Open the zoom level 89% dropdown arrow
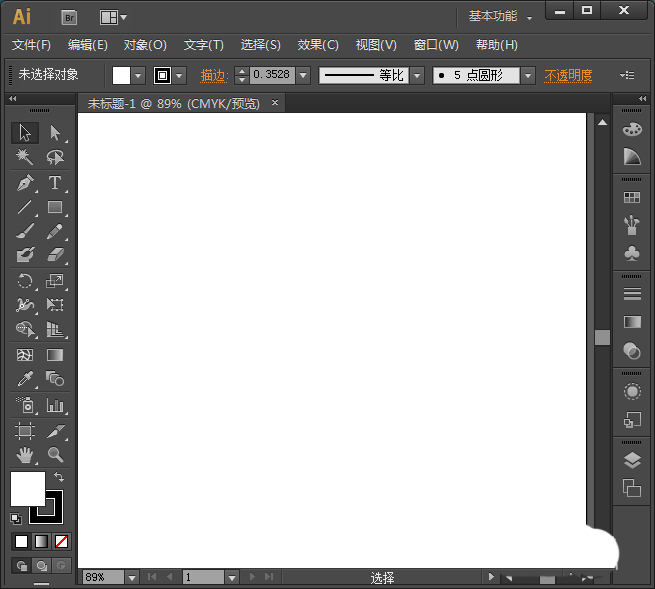The width and height of the screenshot is (655, 589). 132,578
